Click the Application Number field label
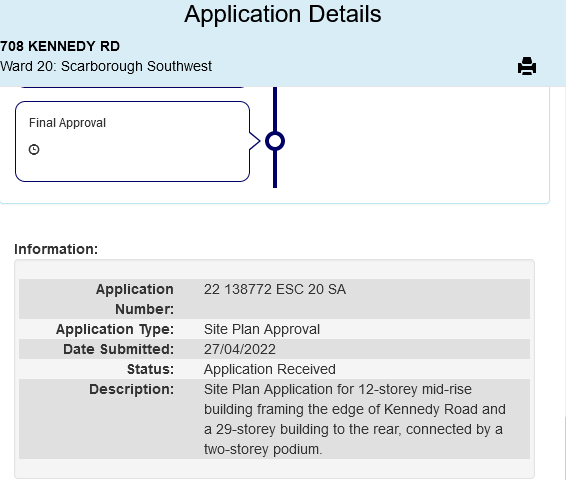Viewport: 566px width, 480px height. [135, 299]
